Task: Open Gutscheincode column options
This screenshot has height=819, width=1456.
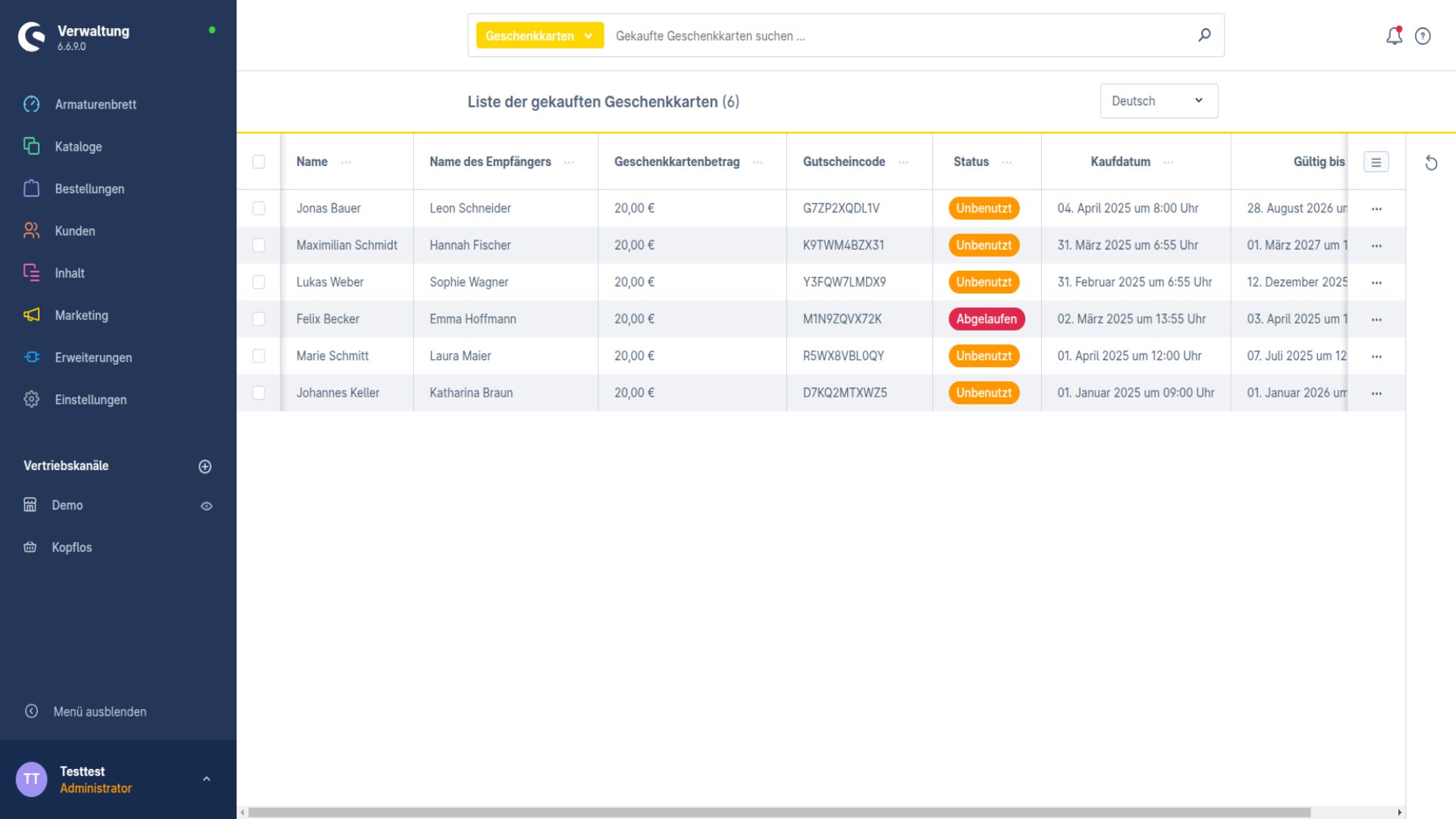Action: click(x=903, y=162)
